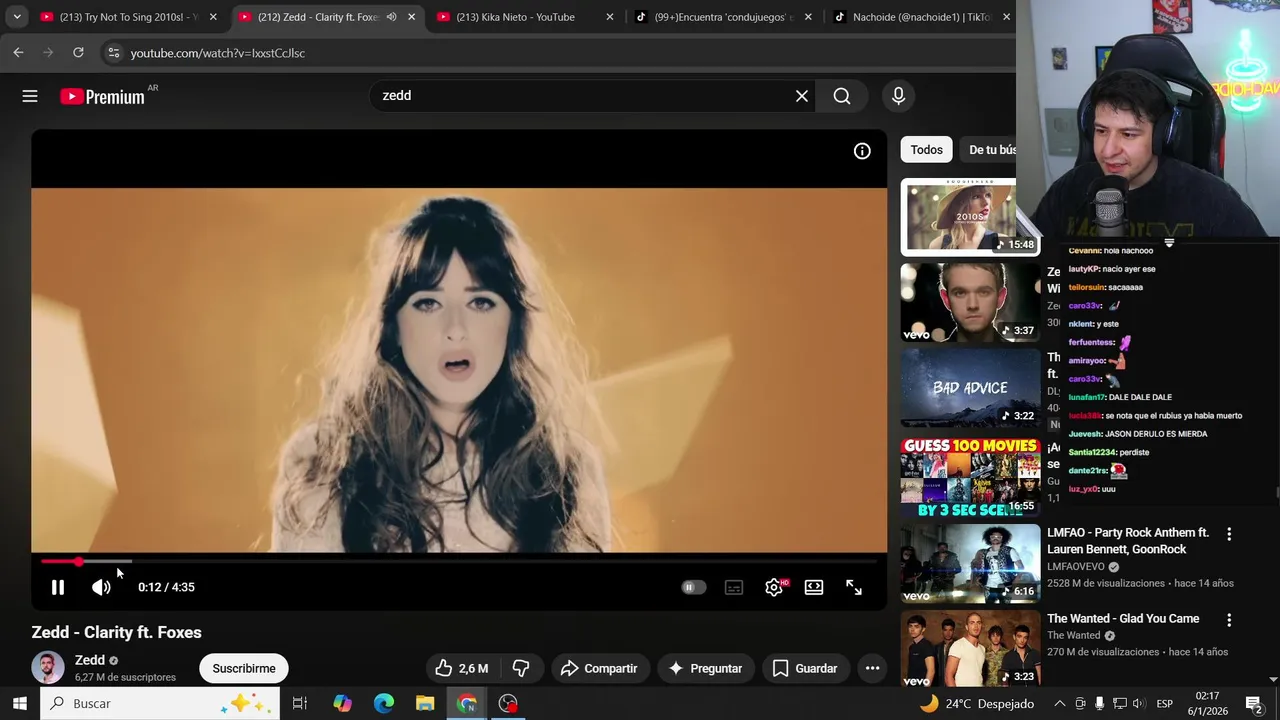Open the Zedd channel name link
Viewport: 1280px width, 720px height.
tap(90, 660)
